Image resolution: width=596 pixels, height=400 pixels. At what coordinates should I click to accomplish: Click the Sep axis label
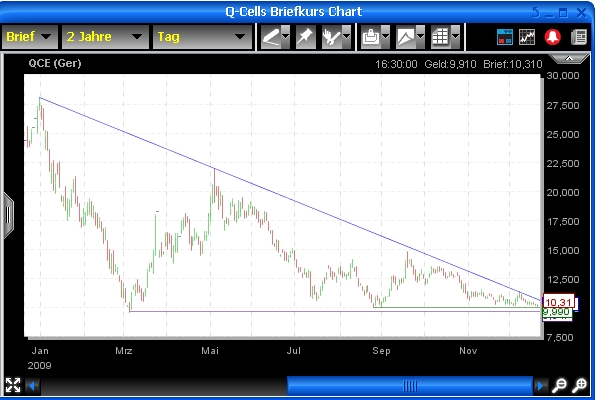pyautogui.click(x=381, y=350)
